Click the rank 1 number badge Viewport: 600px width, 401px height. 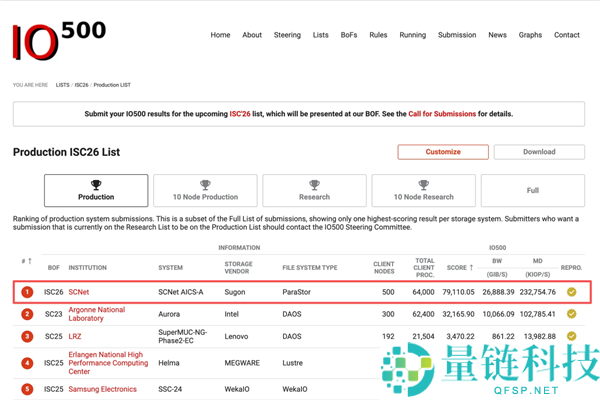(x=27, y=292)
